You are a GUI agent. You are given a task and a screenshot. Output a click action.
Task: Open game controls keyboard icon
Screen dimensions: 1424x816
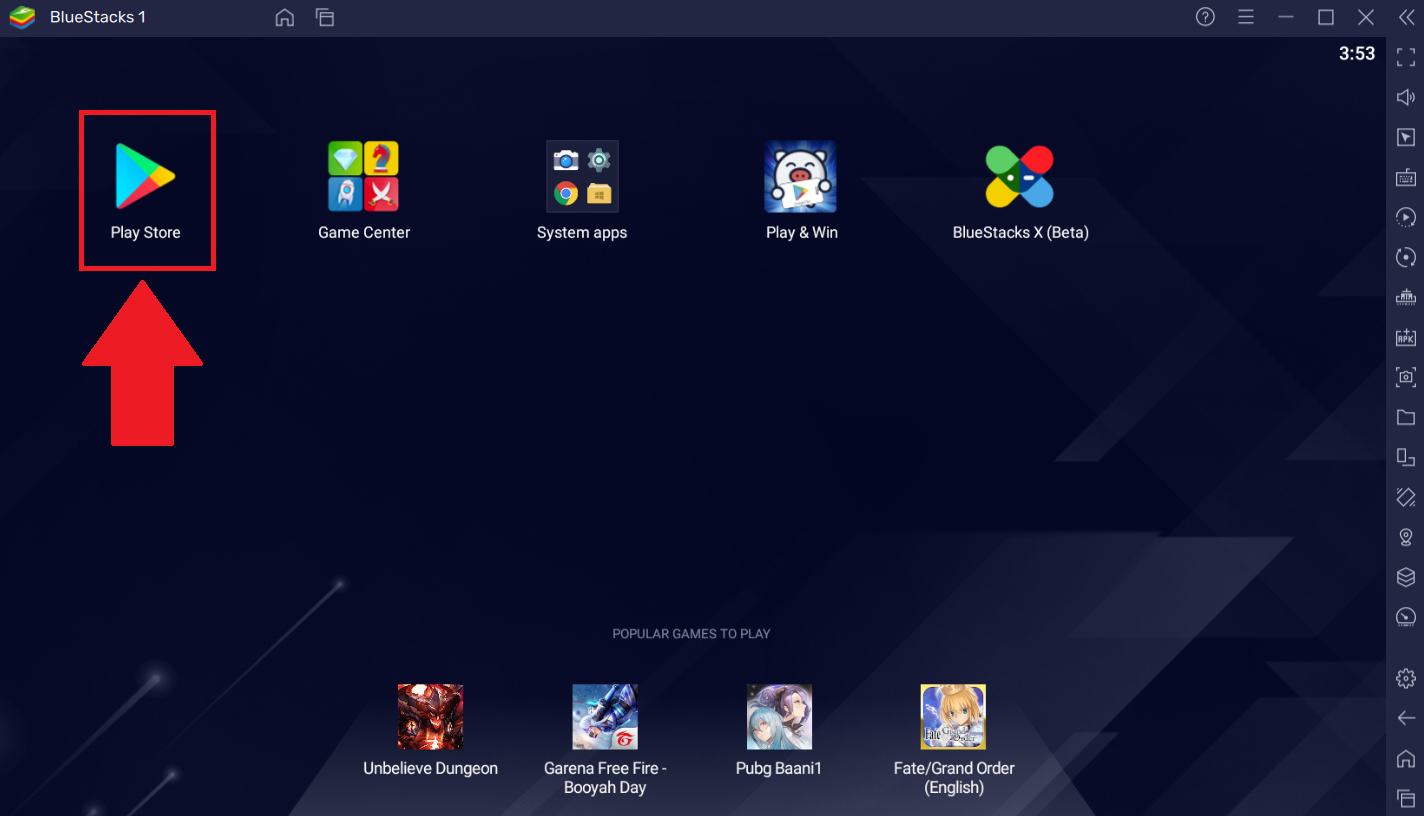coord(1406,177)
